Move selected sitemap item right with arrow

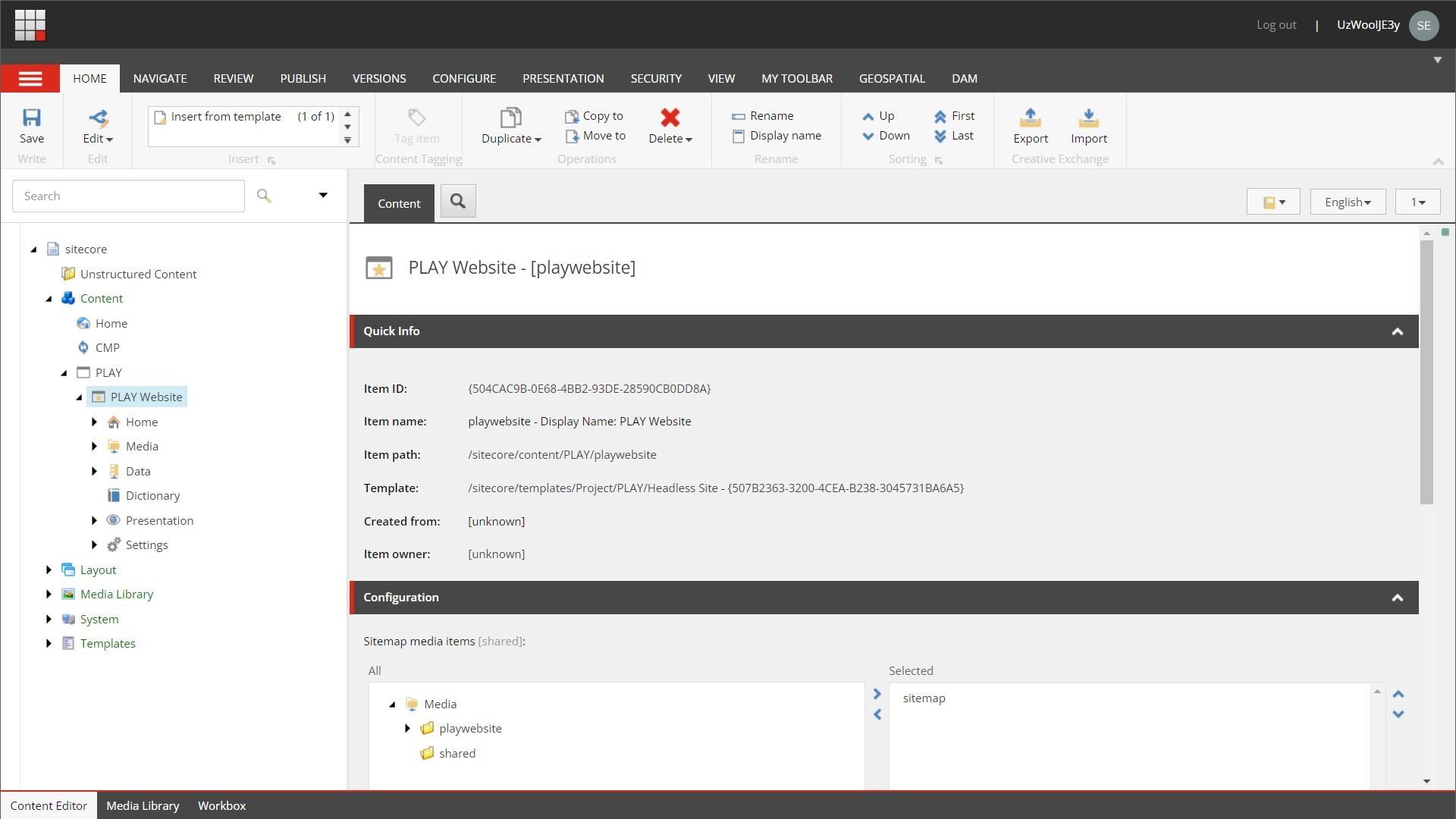[x=877, y=694]
